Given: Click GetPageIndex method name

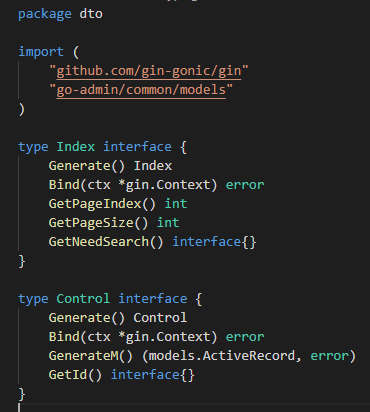Looking at the screenshot, I should tap(95, 204).
